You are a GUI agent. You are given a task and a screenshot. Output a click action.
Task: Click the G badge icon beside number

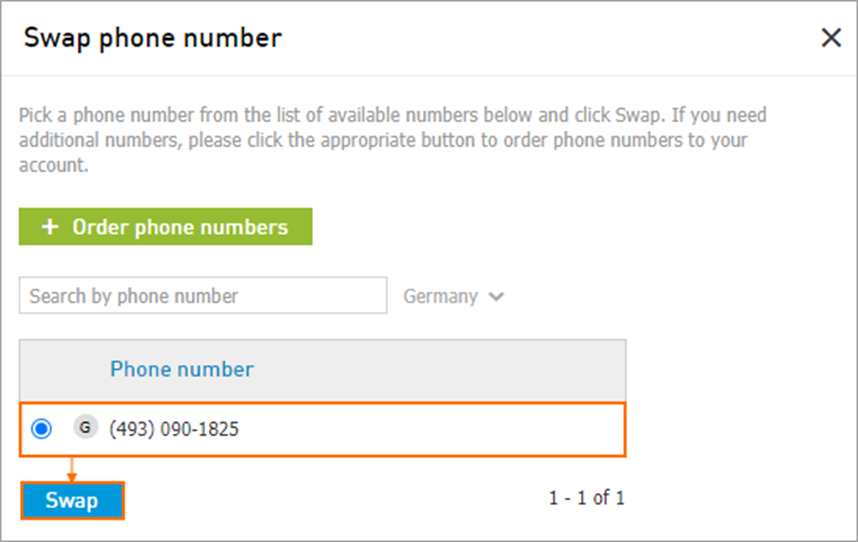click(x=85, y=427)
